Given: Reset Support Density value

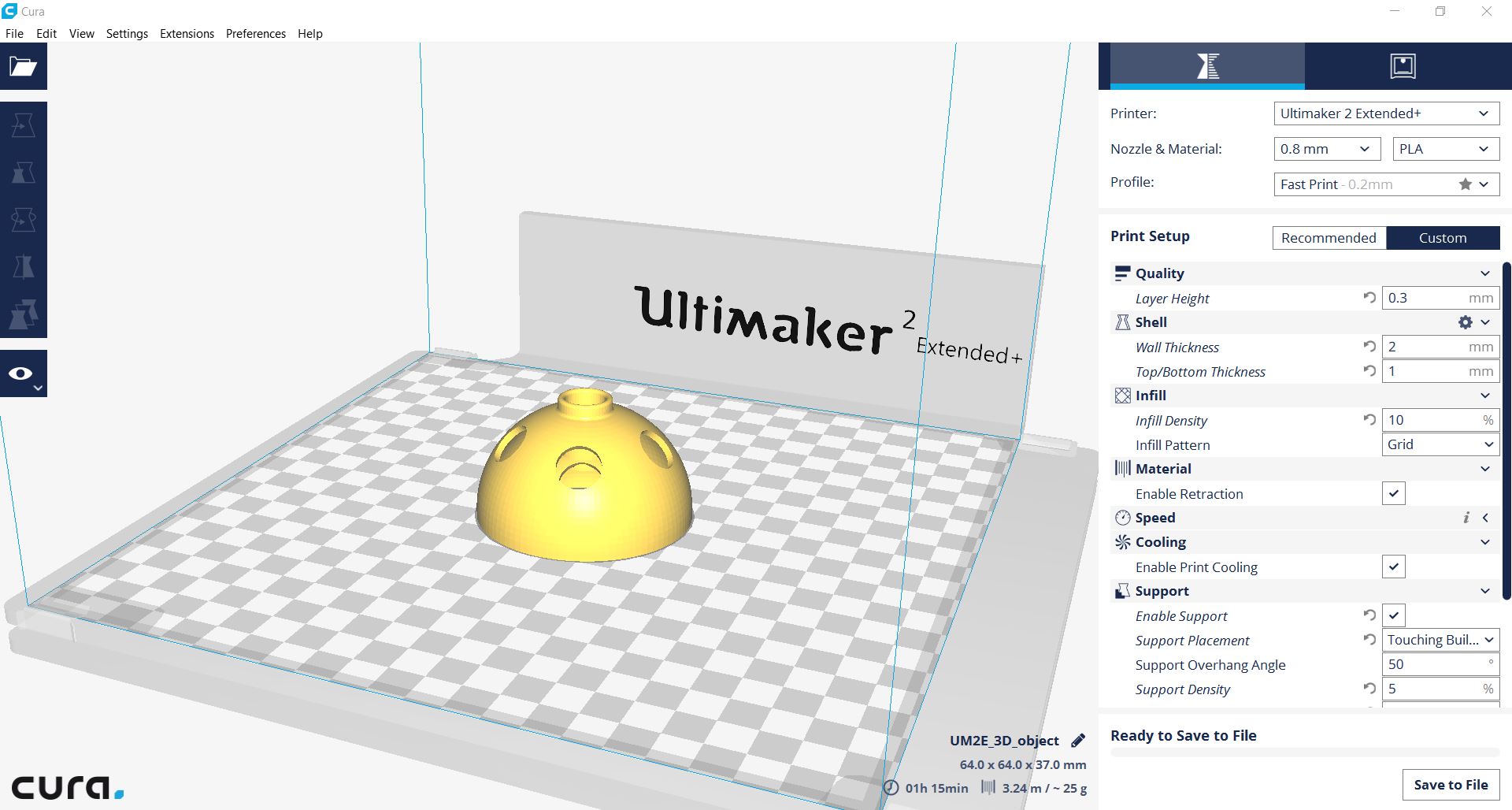Looking at the screenshot, I should point(1369,689).
